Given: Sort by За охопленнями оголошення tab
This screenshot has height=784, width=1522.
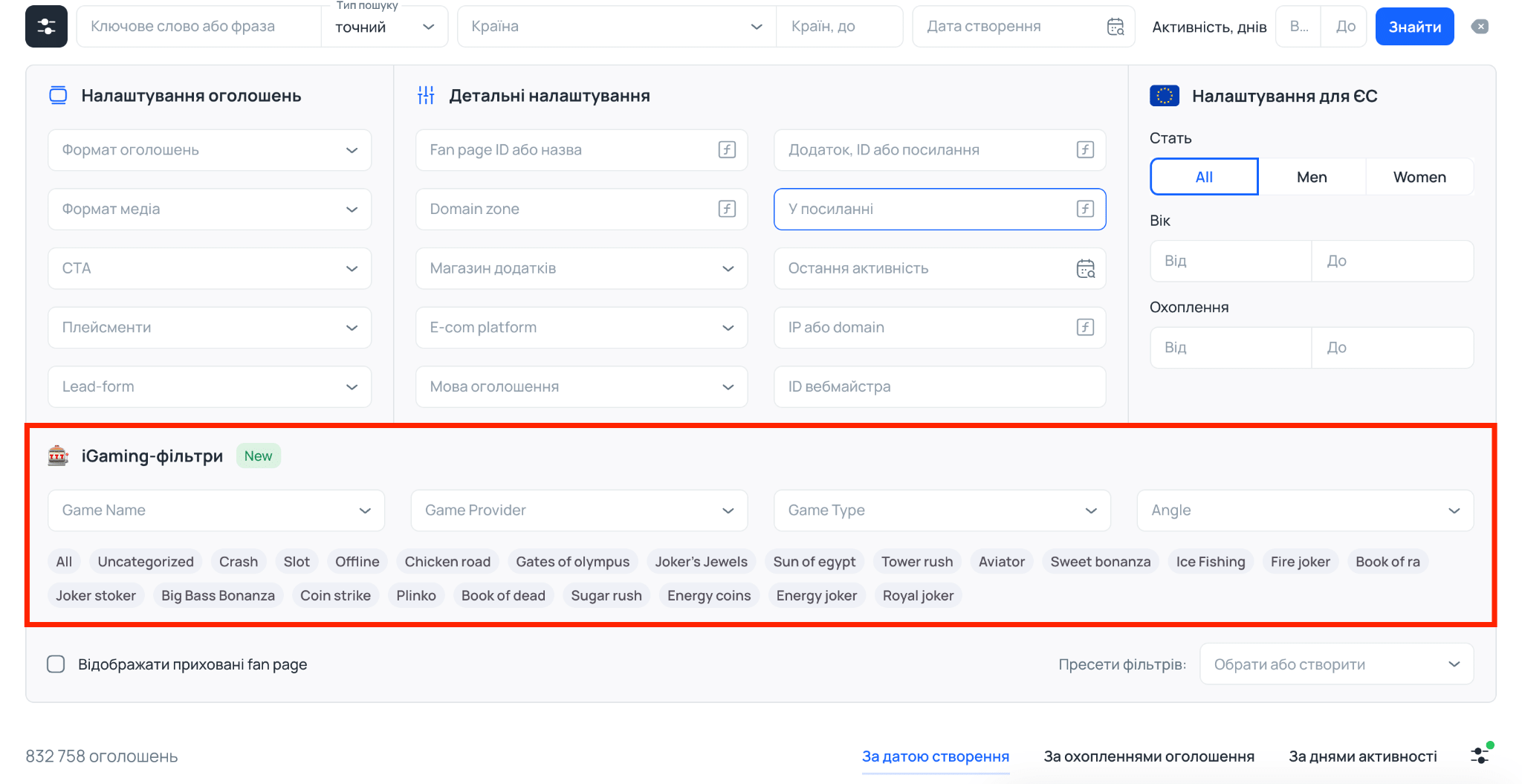Looking at the screenshot, I should 1149,757.
